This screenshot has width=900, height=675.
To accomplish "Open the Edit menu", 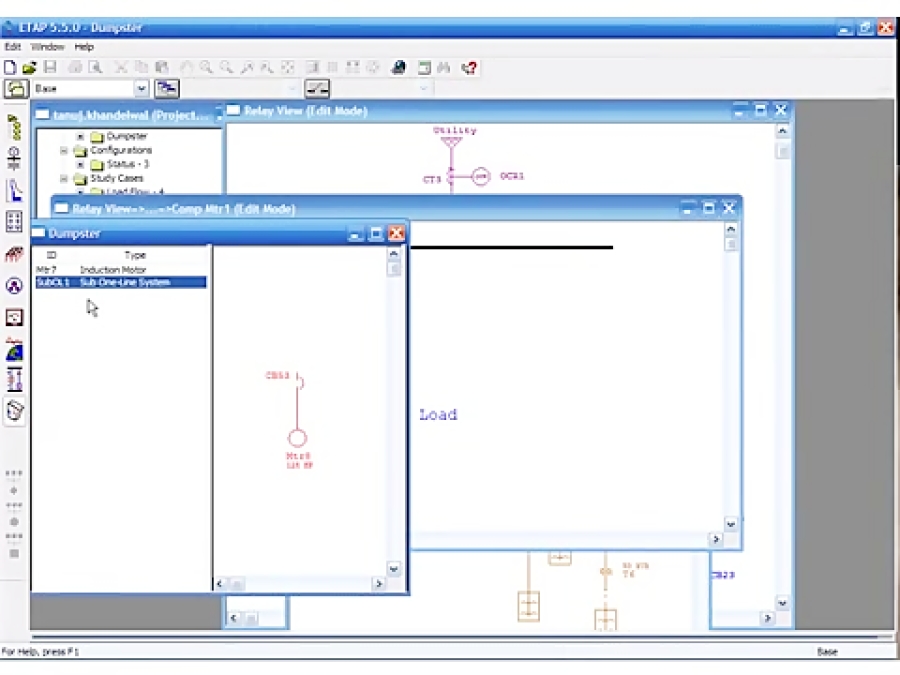I will [x=10, y=46].
